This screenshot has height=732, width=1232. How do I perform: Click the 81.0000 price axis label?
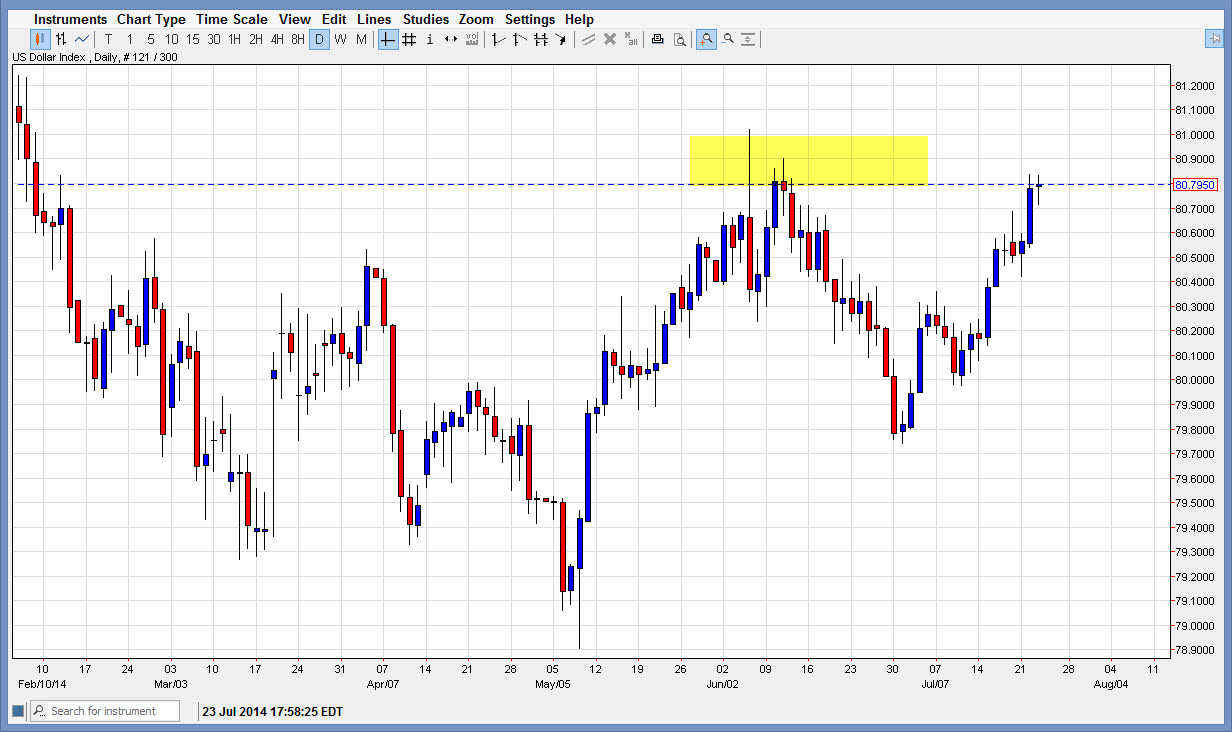coord(1195,135)
